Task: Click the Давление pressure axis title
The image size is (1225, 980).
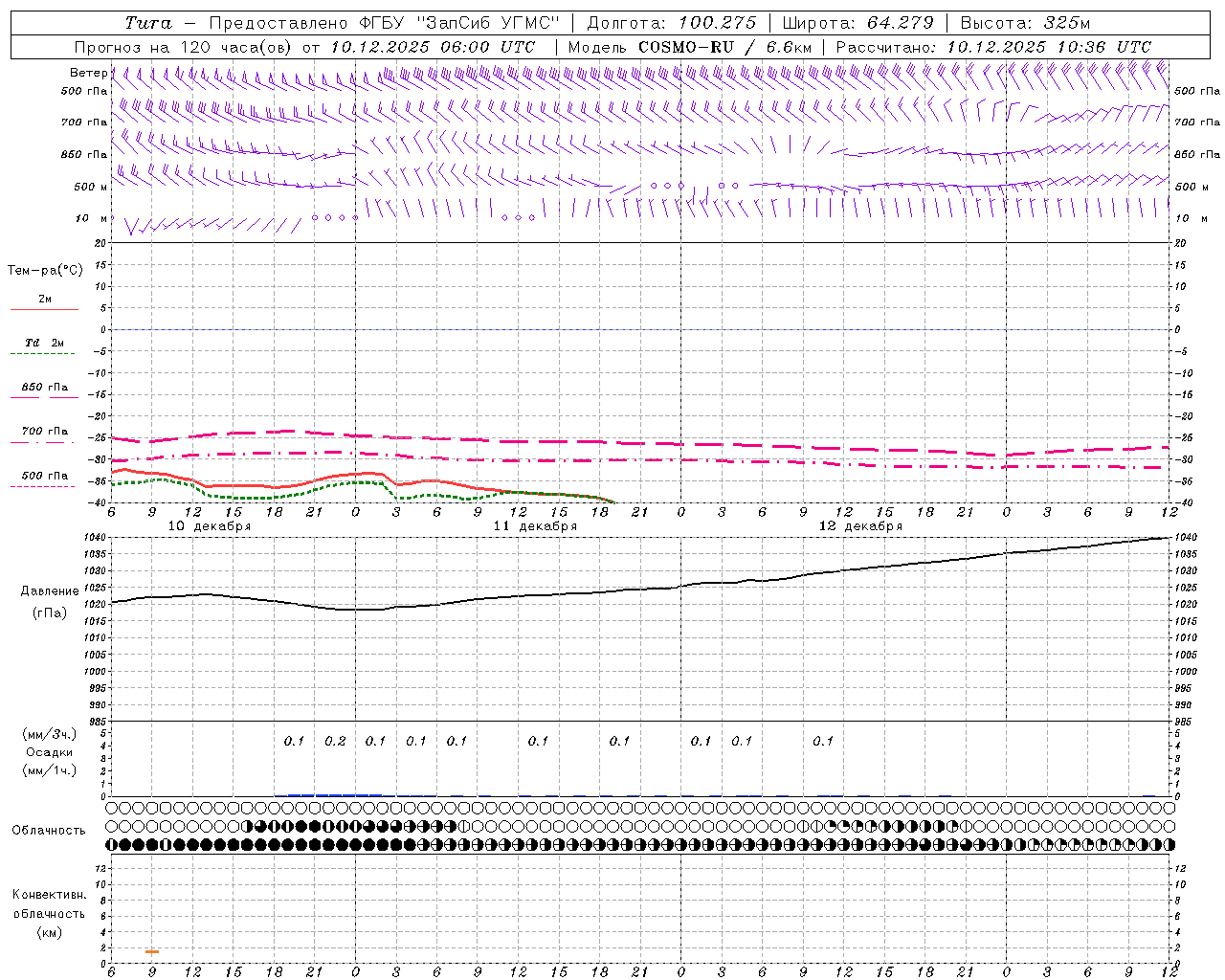Action: (50, 591)
